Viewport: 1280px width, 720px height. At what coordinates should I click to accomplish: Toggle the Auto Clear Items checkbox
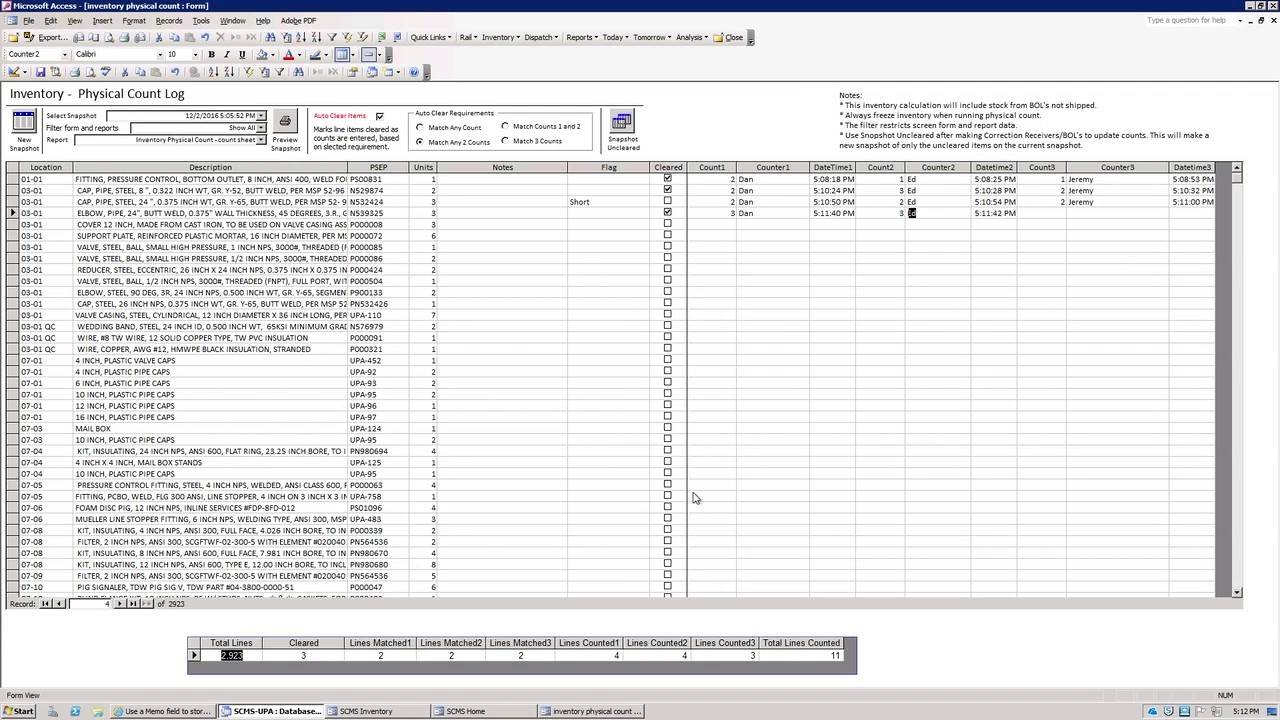click(379, 116)
